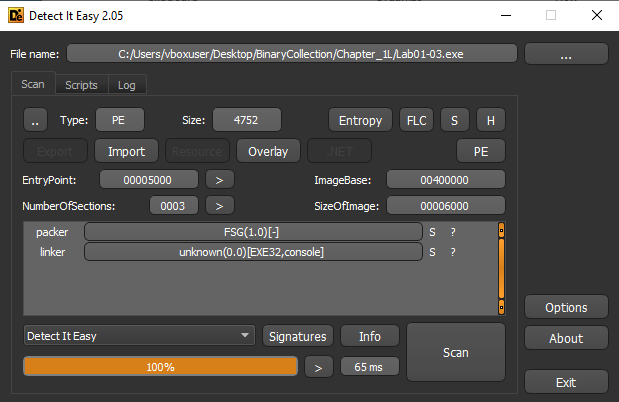Click Exit to quit
Screen dimensions: 619x402
[566, 382]
